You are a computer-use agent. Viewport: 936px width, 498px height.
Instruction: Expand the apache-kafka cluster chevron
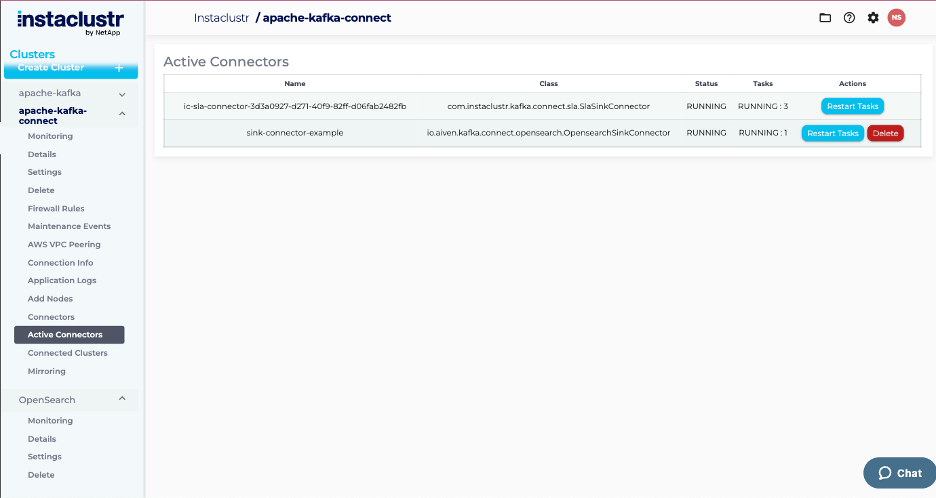122,93
